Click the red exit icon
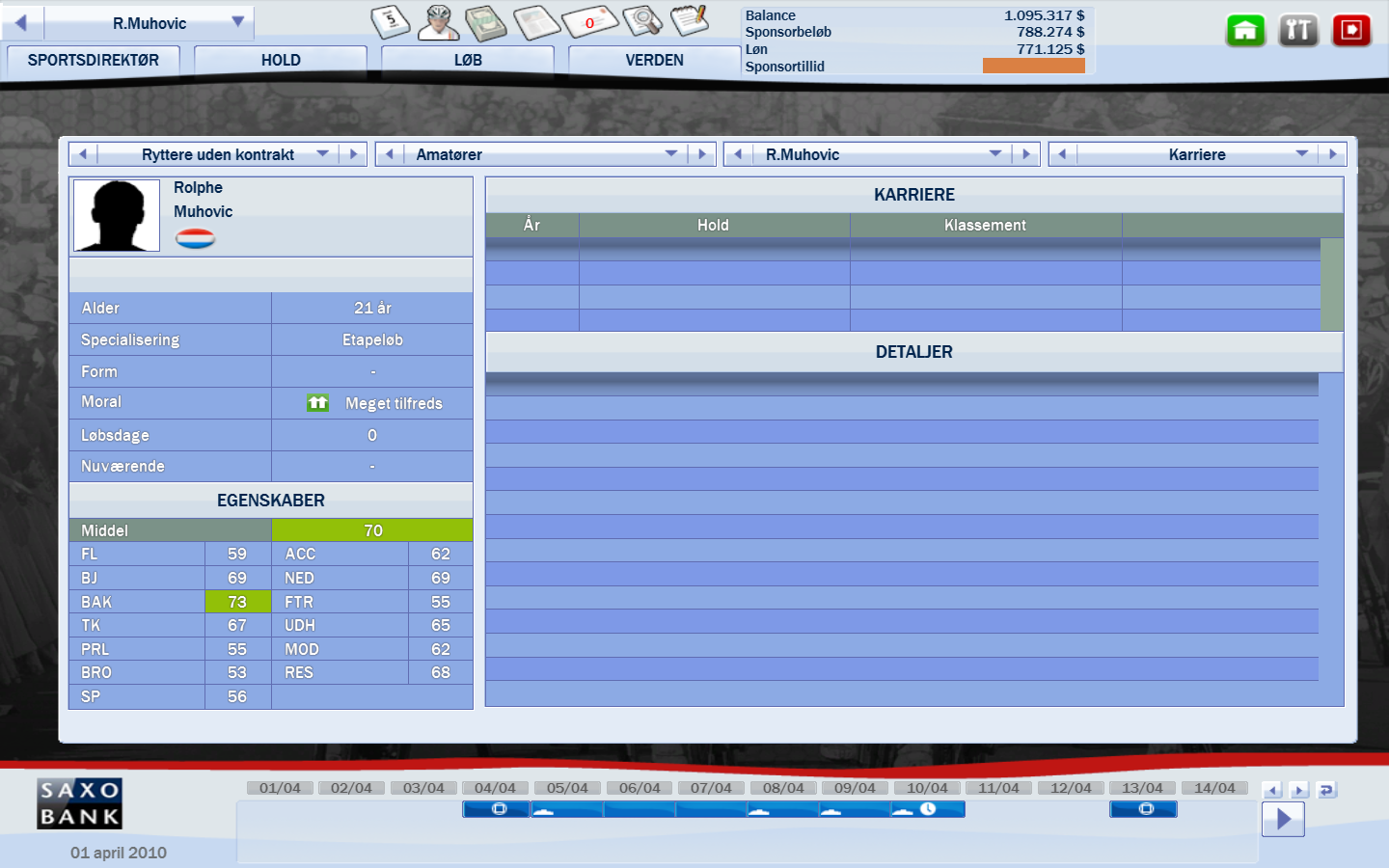Viewport: 1389px width, 868px height. [x=1351, y=31]
